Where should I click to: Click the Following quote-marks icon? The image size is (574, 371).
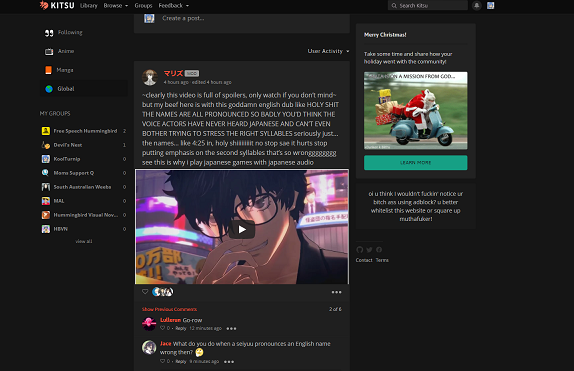tap(49, 33)
